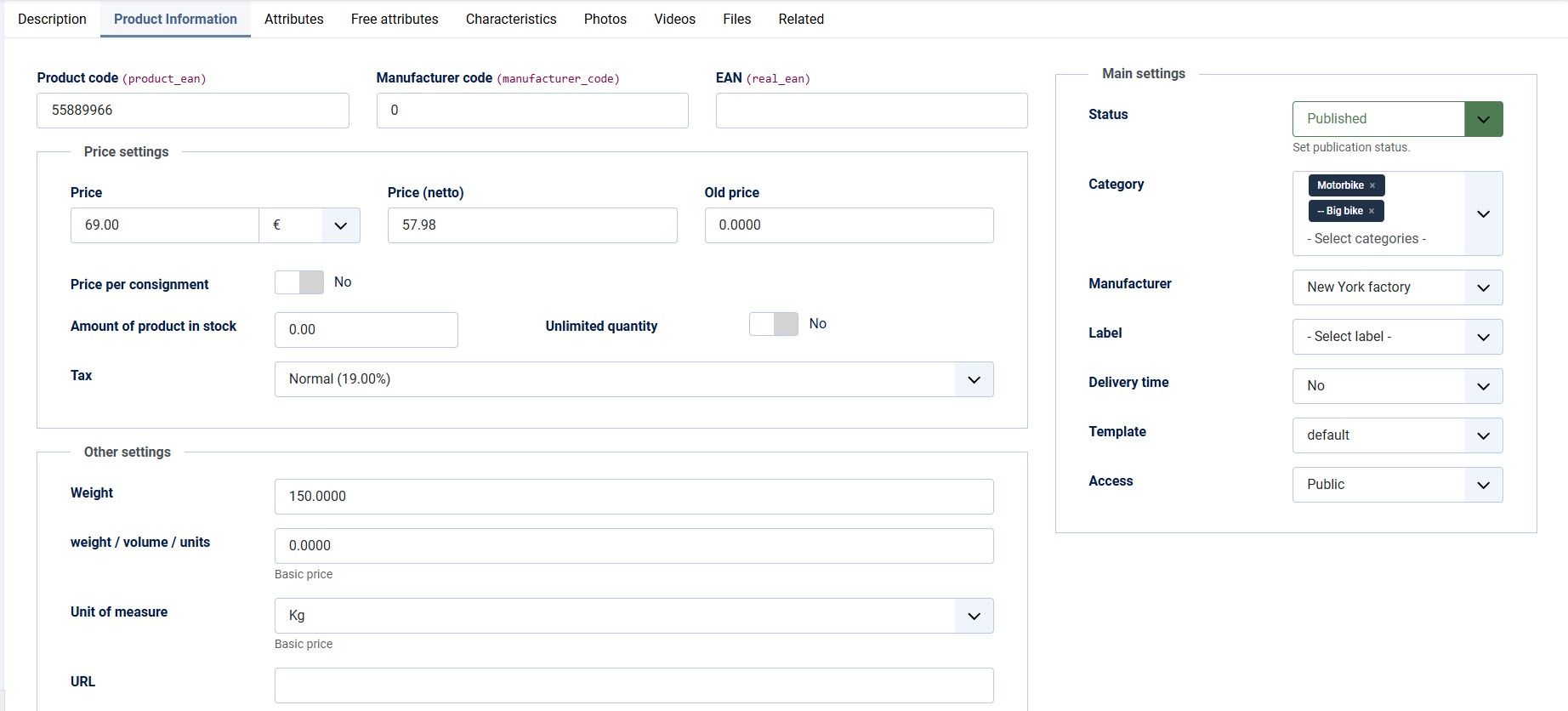Open the Photos tab
The image size is (1568, 711).
click(x=605, y=19)
